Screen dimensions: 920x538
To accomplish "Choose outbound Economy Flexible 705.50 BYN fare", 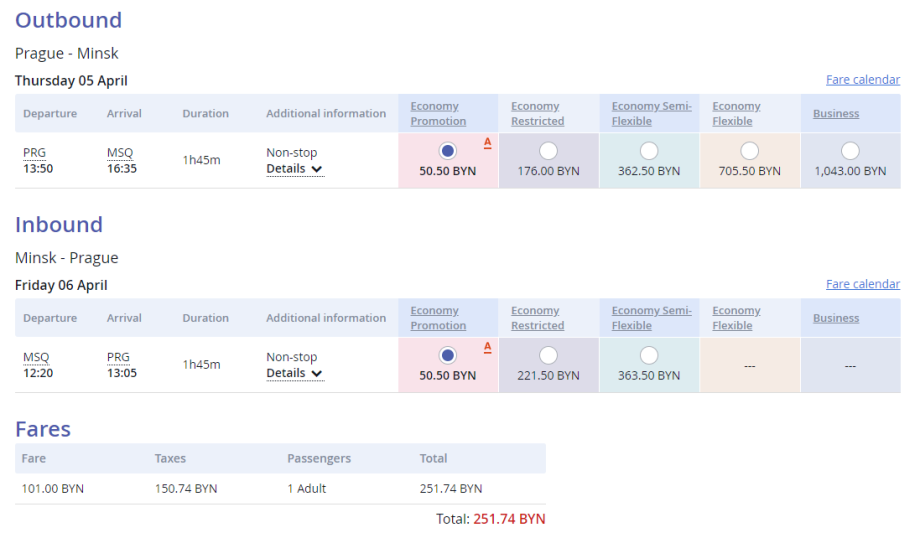I will pyautogui.click(x=749, y=151).
